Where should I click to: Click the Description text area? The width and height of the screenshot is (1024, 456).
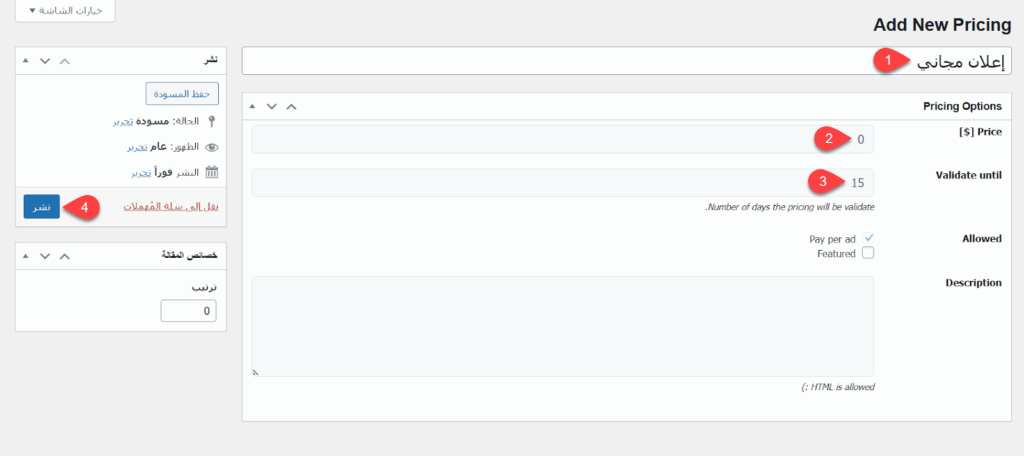pyautogui.click(x=562, y=327)
